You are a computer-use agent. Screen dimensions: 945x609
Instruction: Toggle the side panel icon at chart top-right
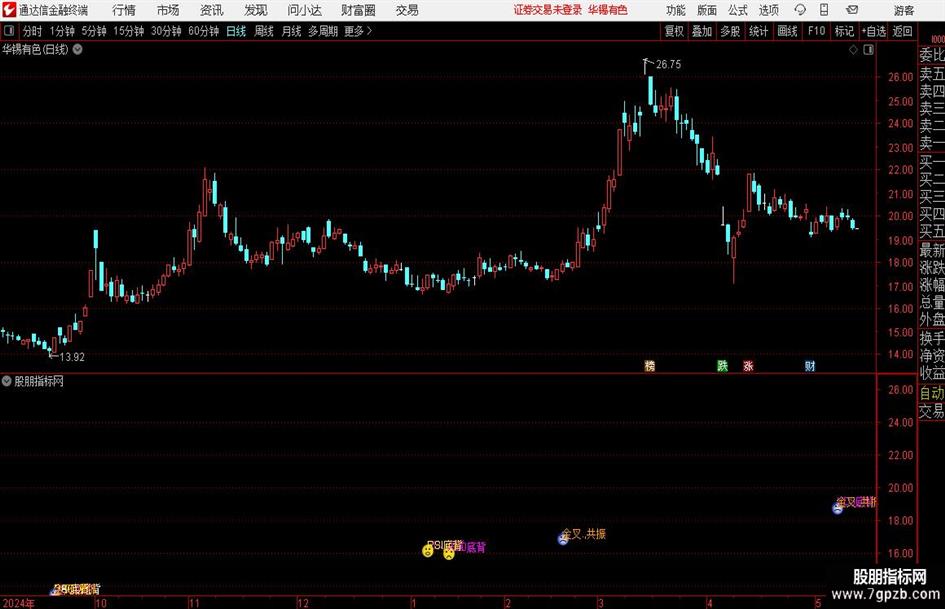click(868, 50)
